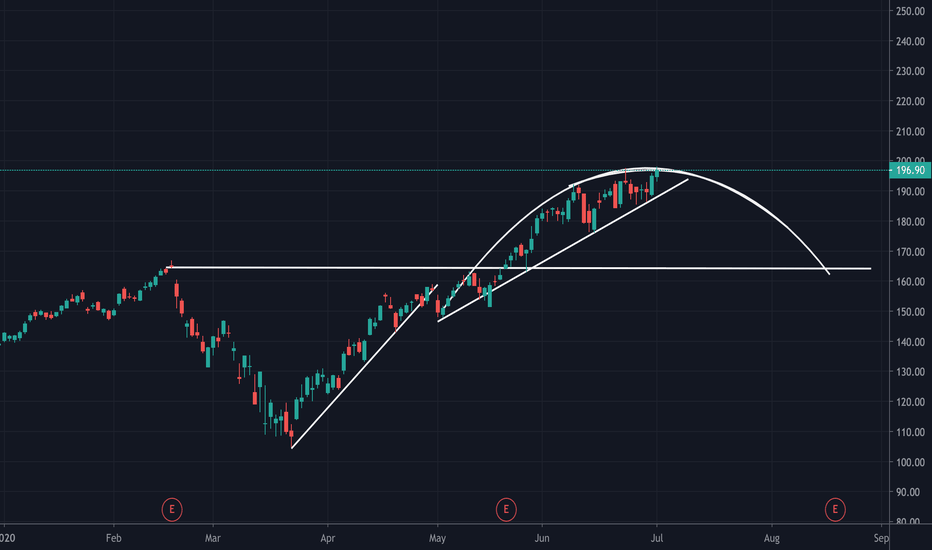932x550 pixels.
Task: Click the 250.00 price axis label
Action: (x=910, y=11)
